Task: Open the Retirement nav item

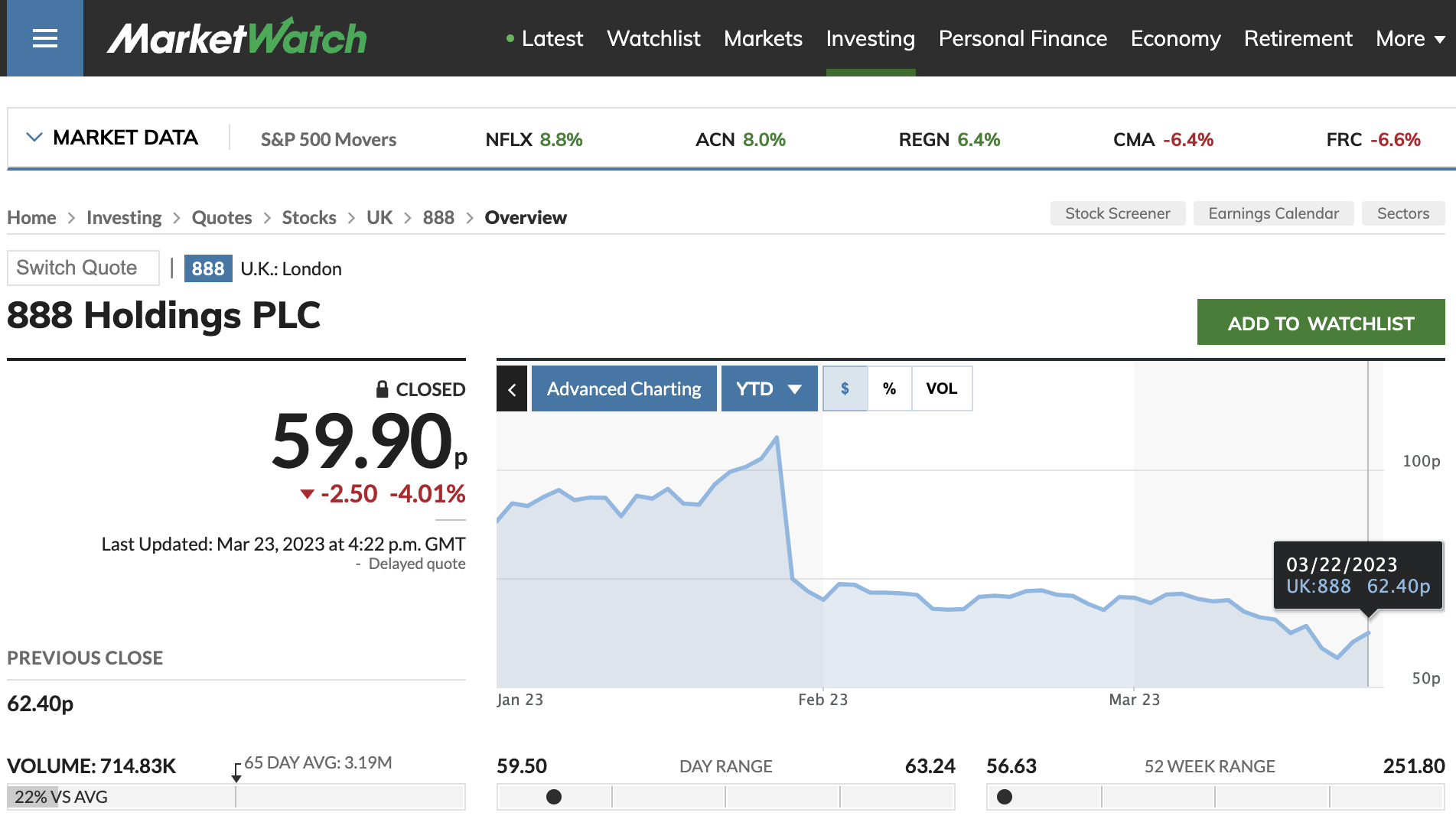Action: point(1298,38)
